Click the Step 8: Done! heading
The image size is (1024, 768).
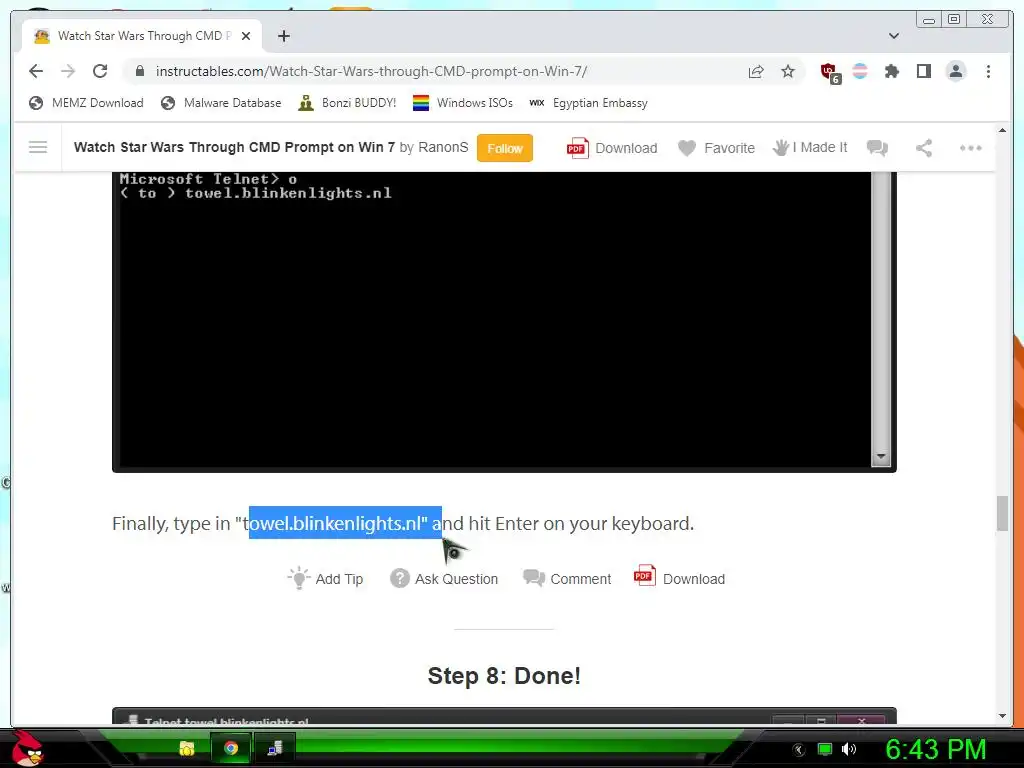point(504,675)
